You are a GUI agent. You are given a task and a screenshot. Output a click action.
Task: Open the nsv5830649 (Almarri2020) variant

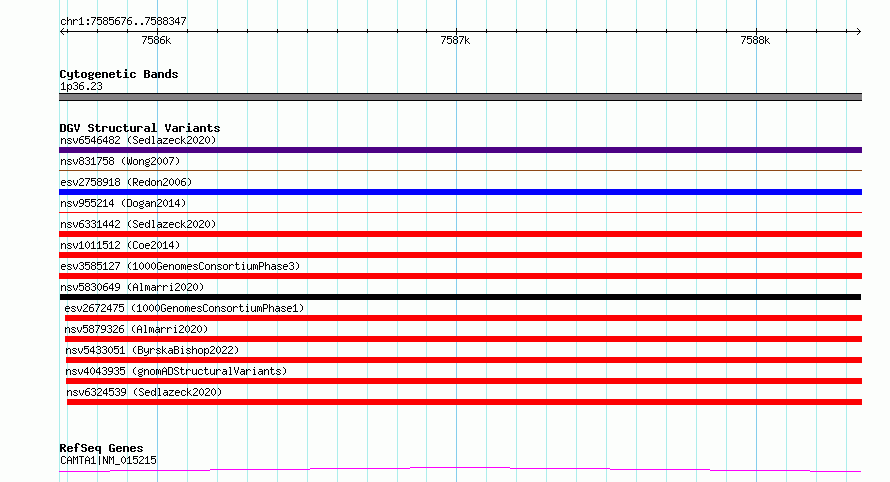(132, 287)
